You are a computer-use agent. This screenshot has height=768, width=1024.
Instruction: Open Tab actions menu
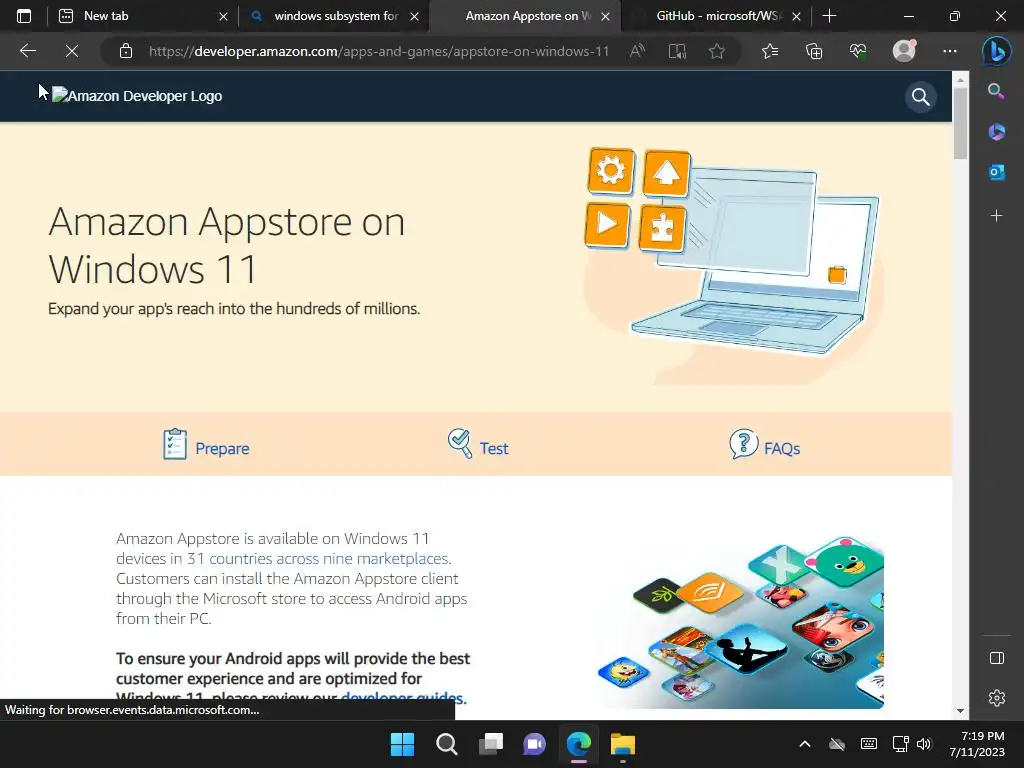[24, 16]
